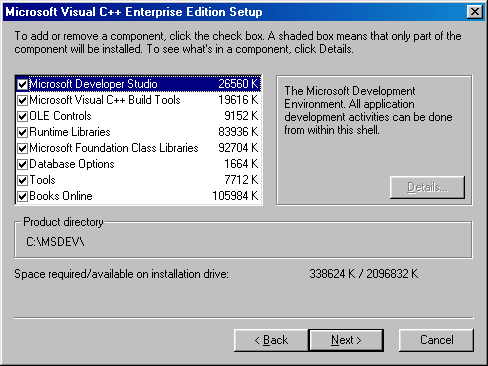Click the C:\MSDEV\ product directory path
This screenshot has height=366, width=488.
(55, 242)
